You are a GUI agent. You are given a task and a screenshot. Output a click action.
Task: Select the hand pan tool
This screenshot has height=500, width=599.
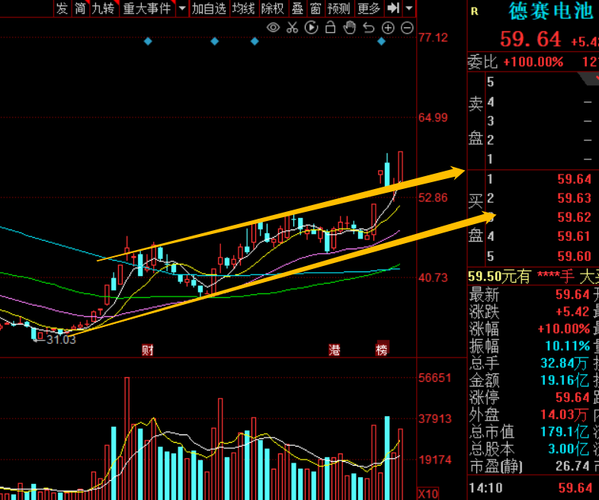tap(349, 28)
